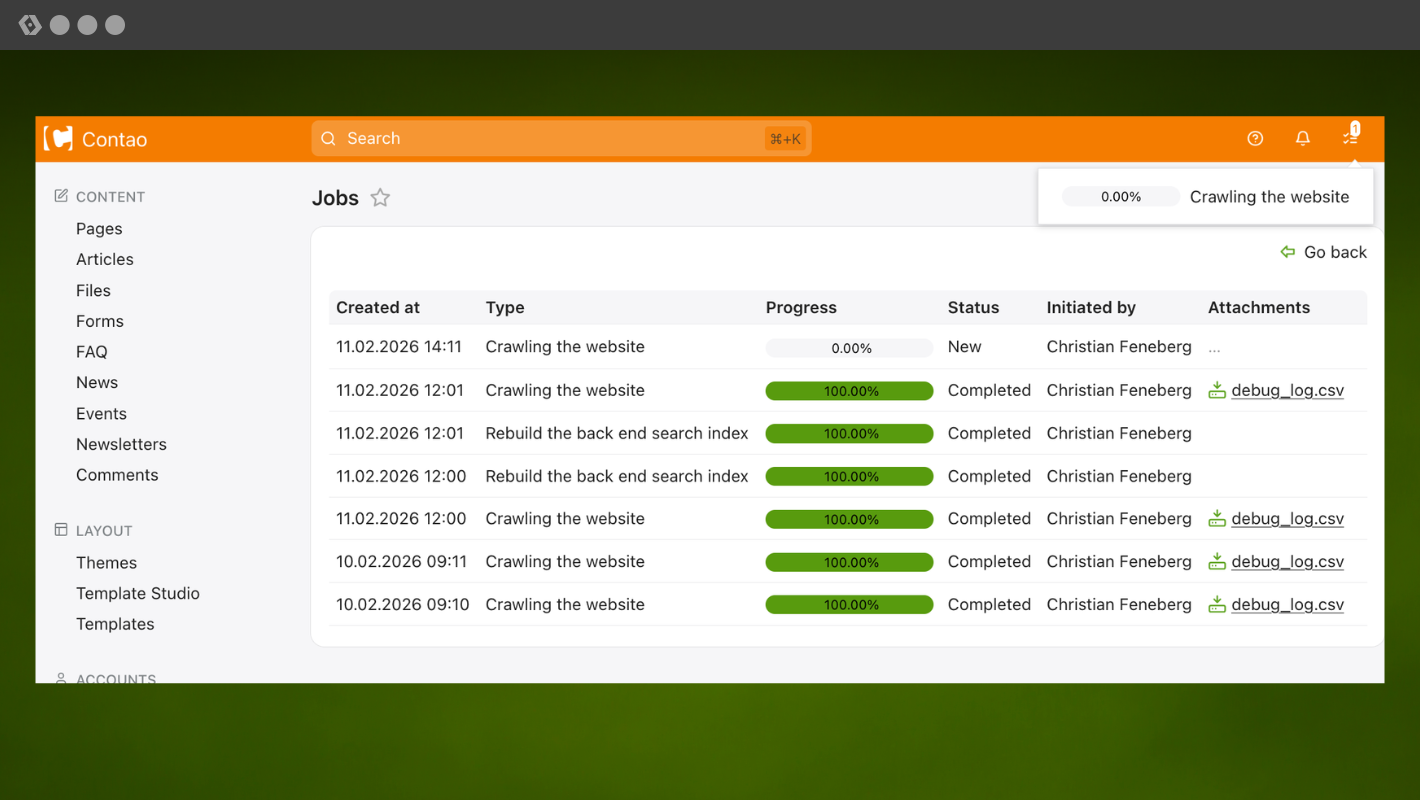
Task: Download debug_log.csv from 10.02.2026 09:11 job
Action: [x=1287, y=562]
